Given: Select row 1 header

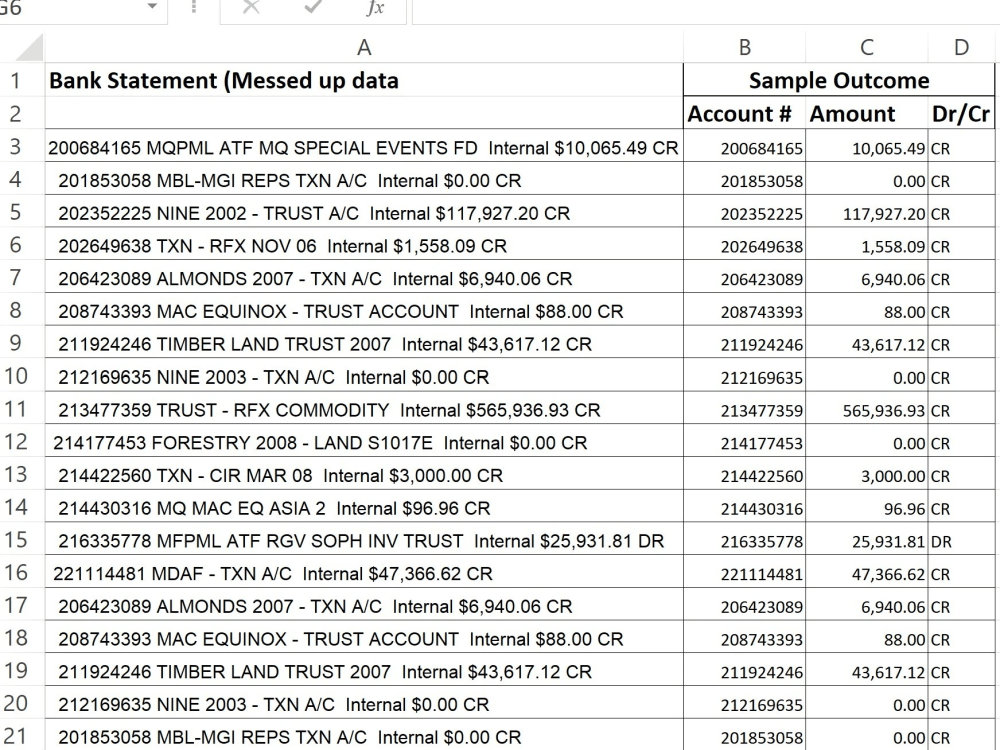Looking at the screenshot, I should point(16,80).
